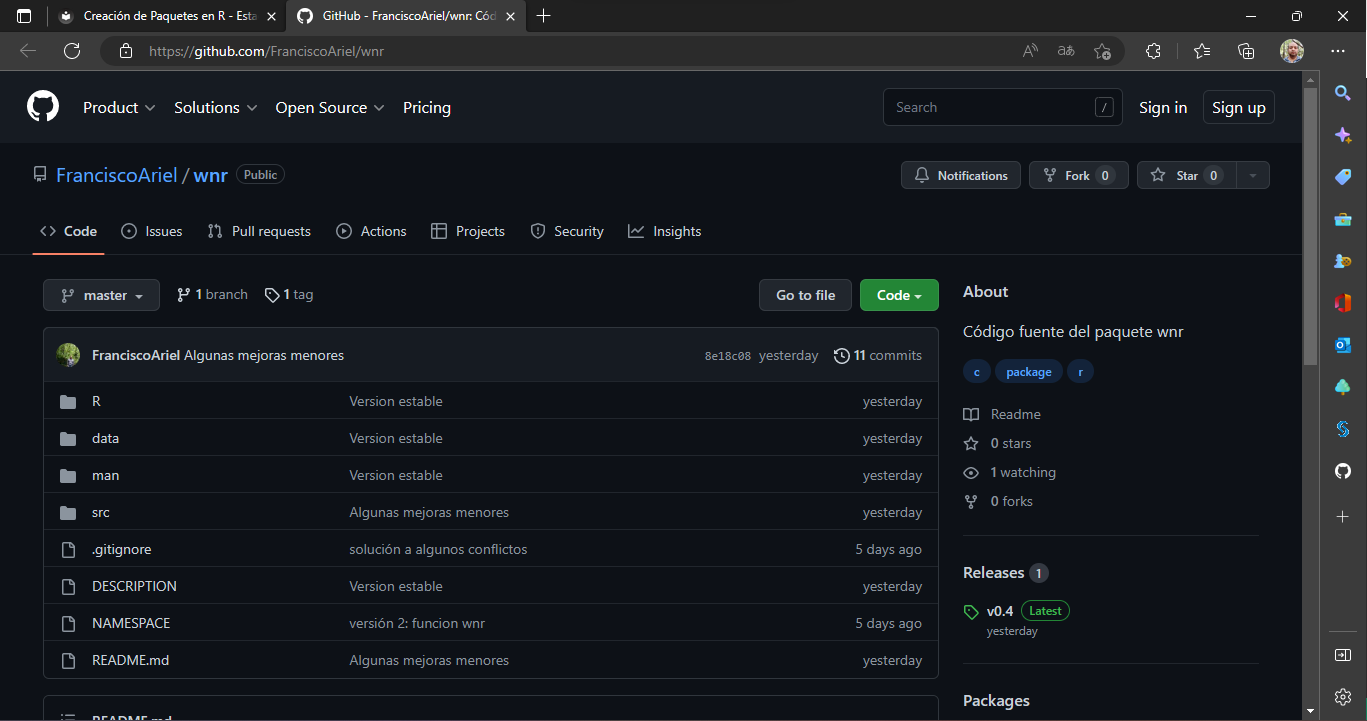Open the tree sidebar icon
The width and height of the screenshot is (1367, 721).
[1343, 387]
